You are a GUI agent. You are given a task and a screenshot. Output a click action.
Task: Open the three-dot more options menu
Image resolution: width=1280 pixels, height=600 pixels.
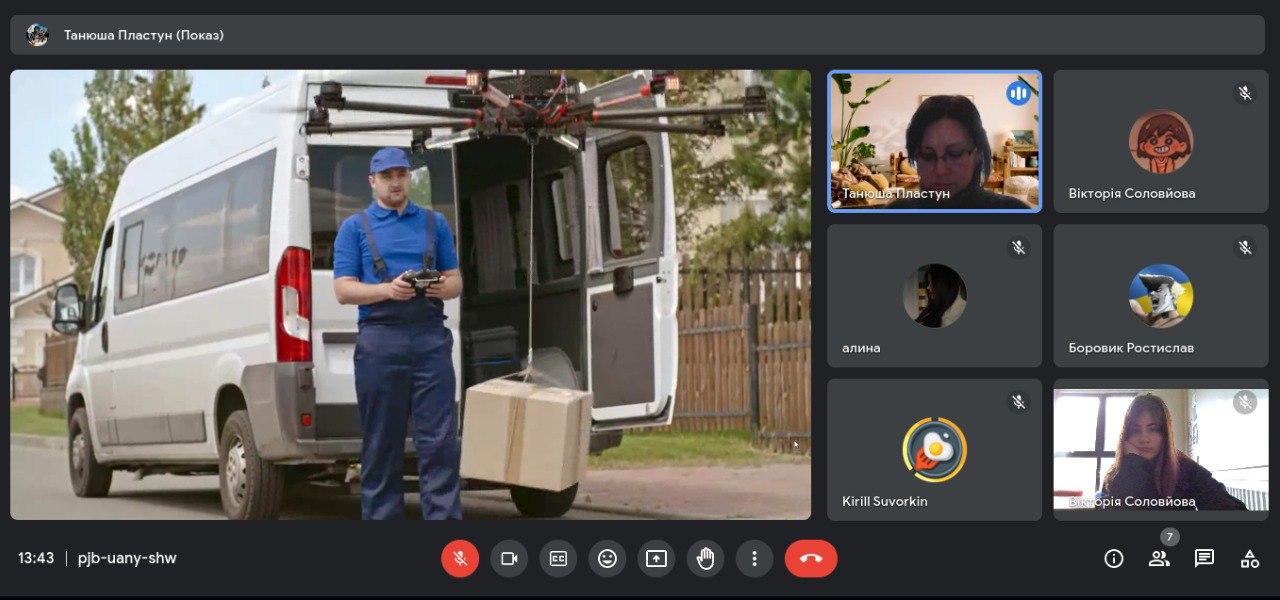coord(754,559)
